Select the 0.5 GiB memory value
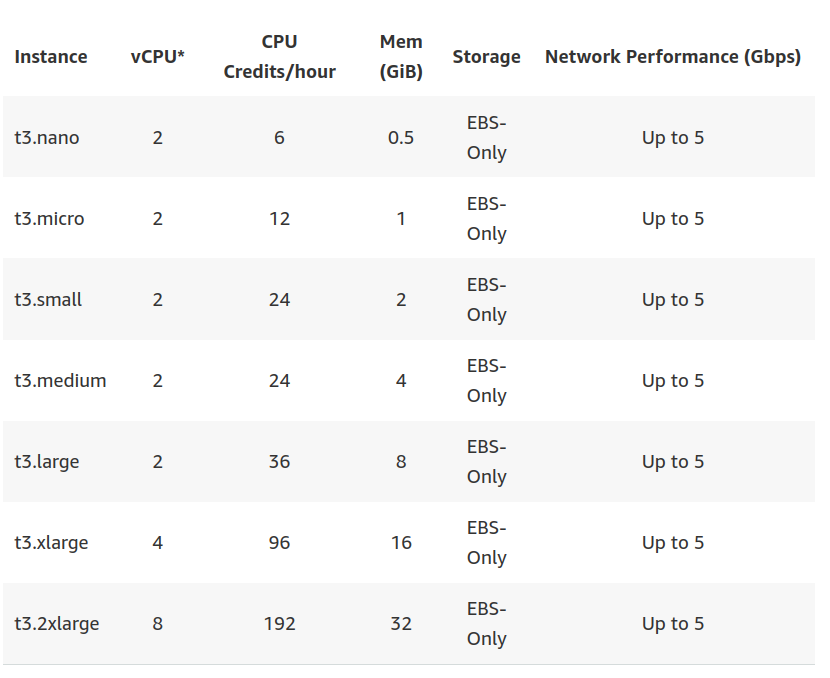 [401, 138]
